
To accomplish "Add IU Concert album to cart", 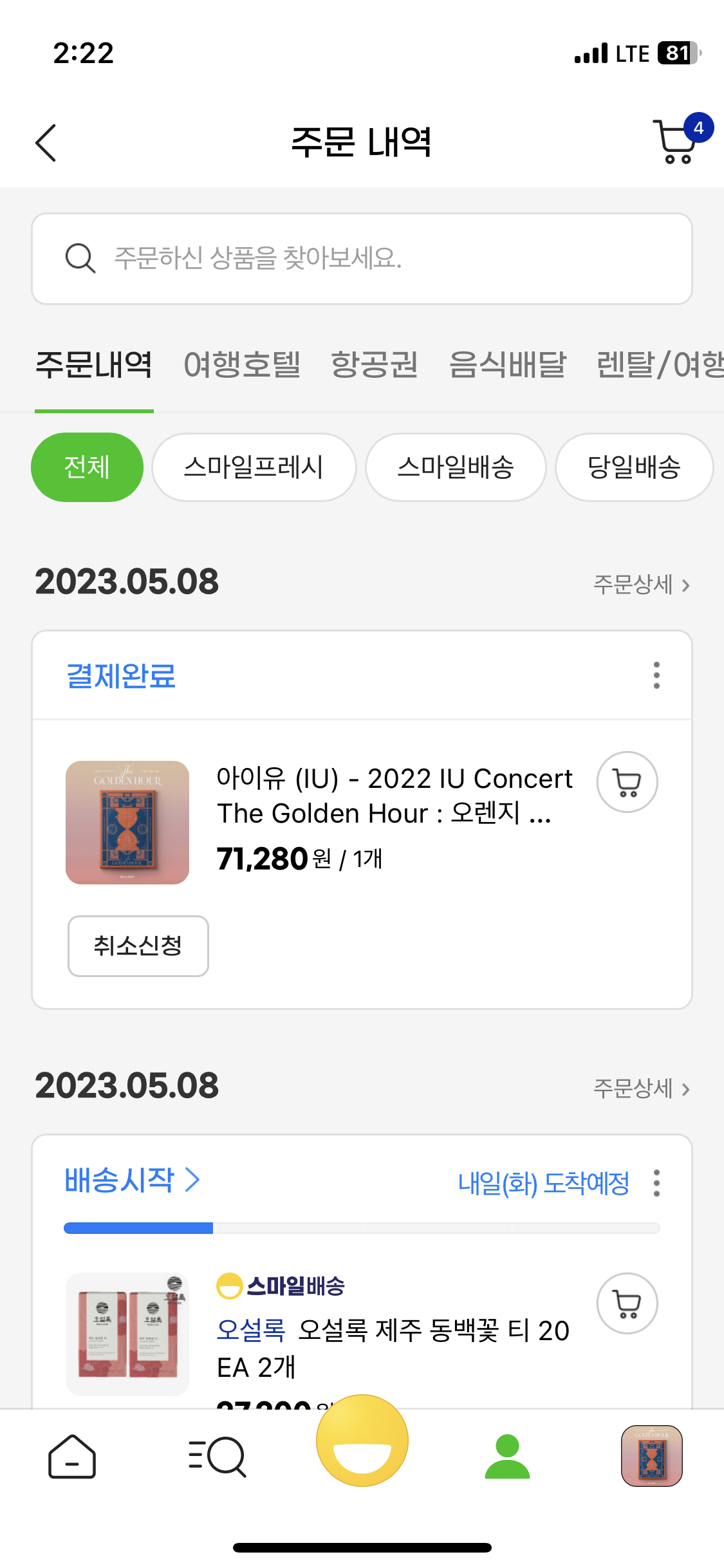I will point(627,782).
